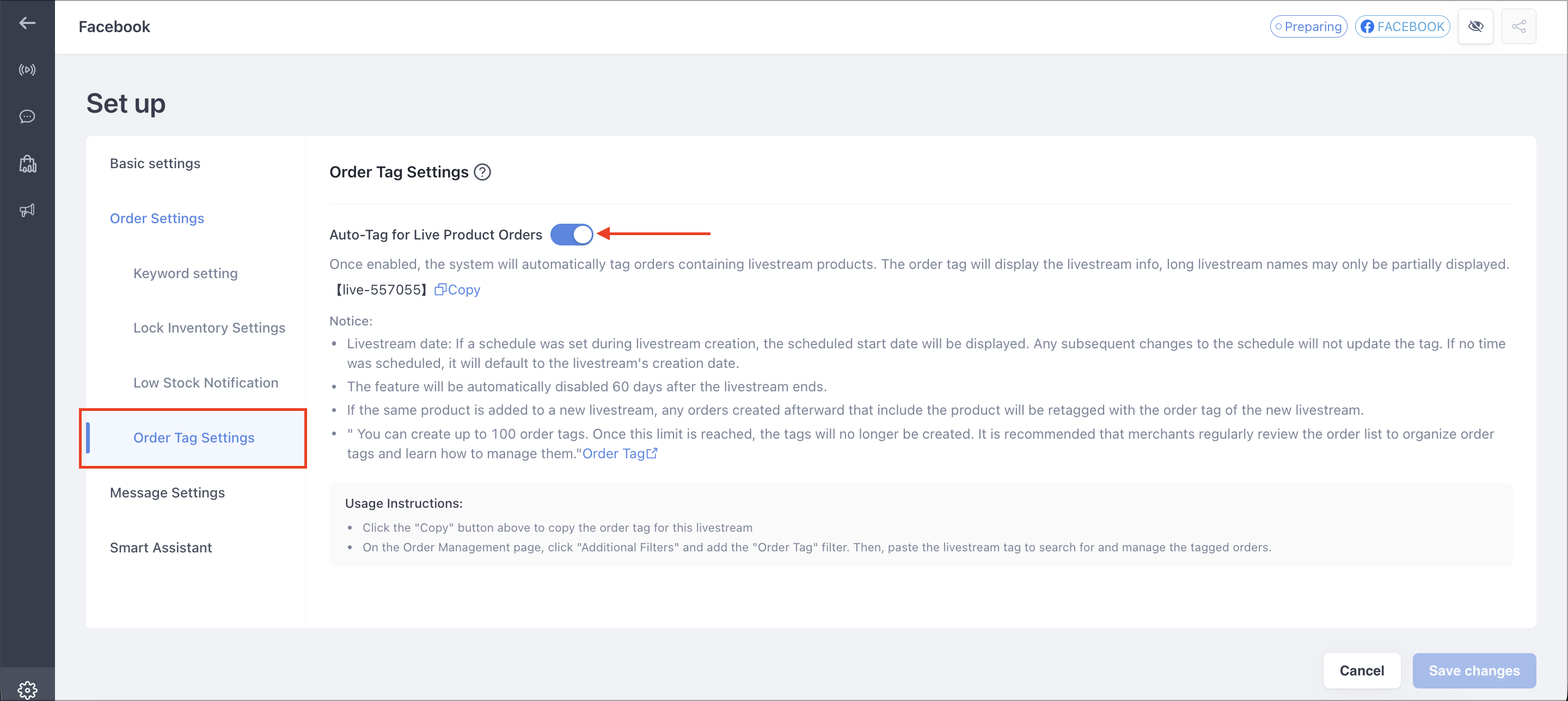1568x701 pixels.
Task: Select Order Settings menu item
Action: [x=157, y=218]
